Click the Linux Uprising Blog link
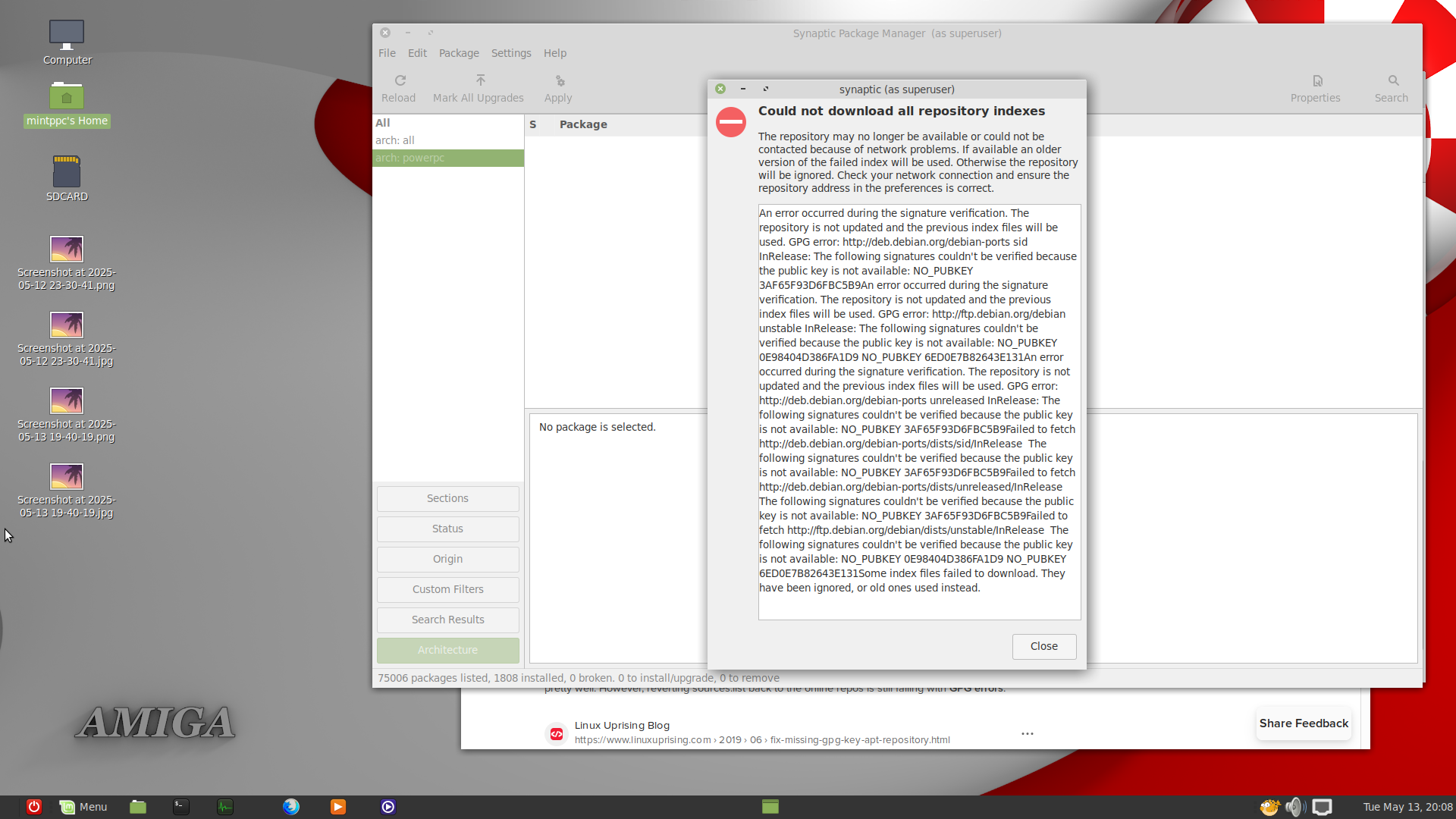This screenshot has width=1456, height=819. [x=622, y=726]
